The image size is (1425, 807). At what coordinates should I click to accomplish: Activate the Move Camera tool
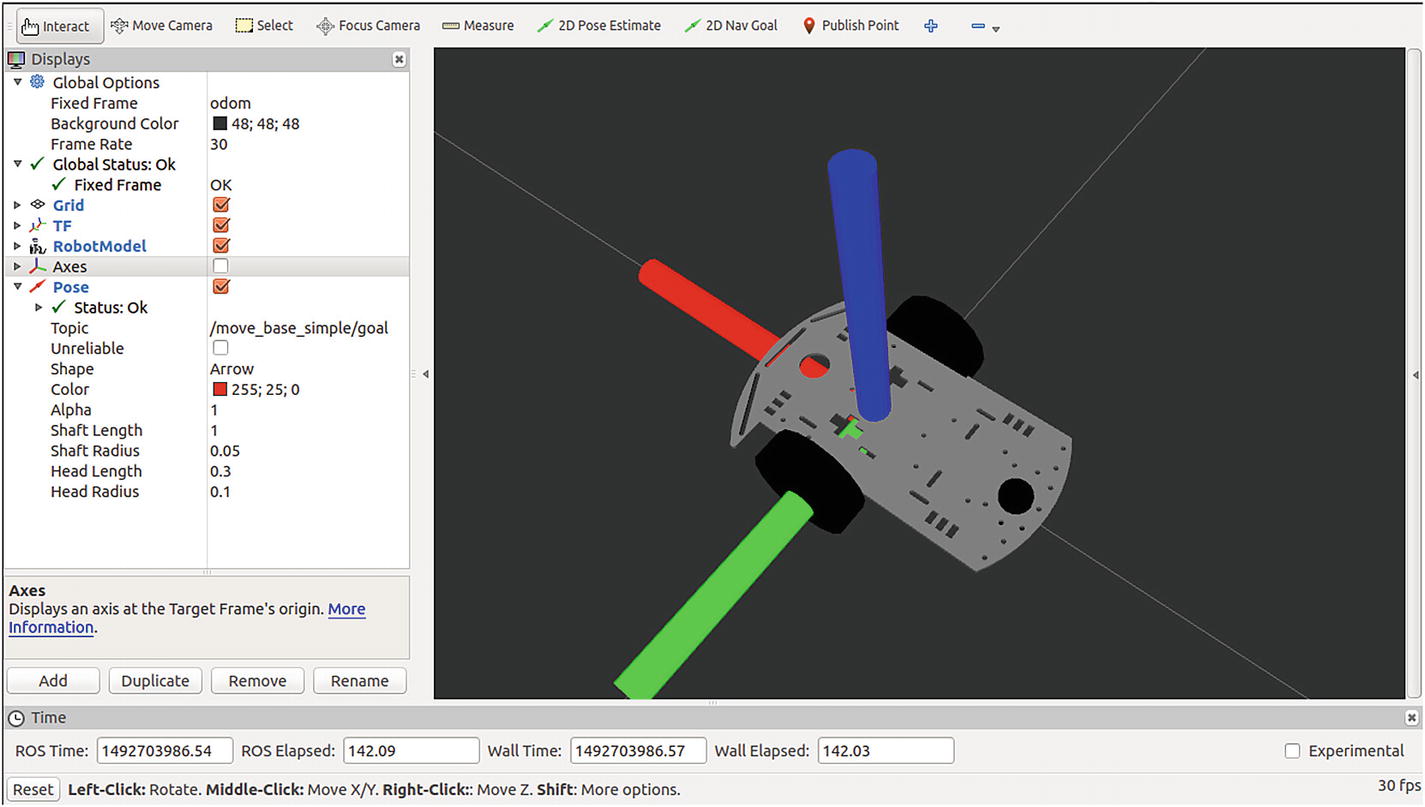(x=162, y=26)
